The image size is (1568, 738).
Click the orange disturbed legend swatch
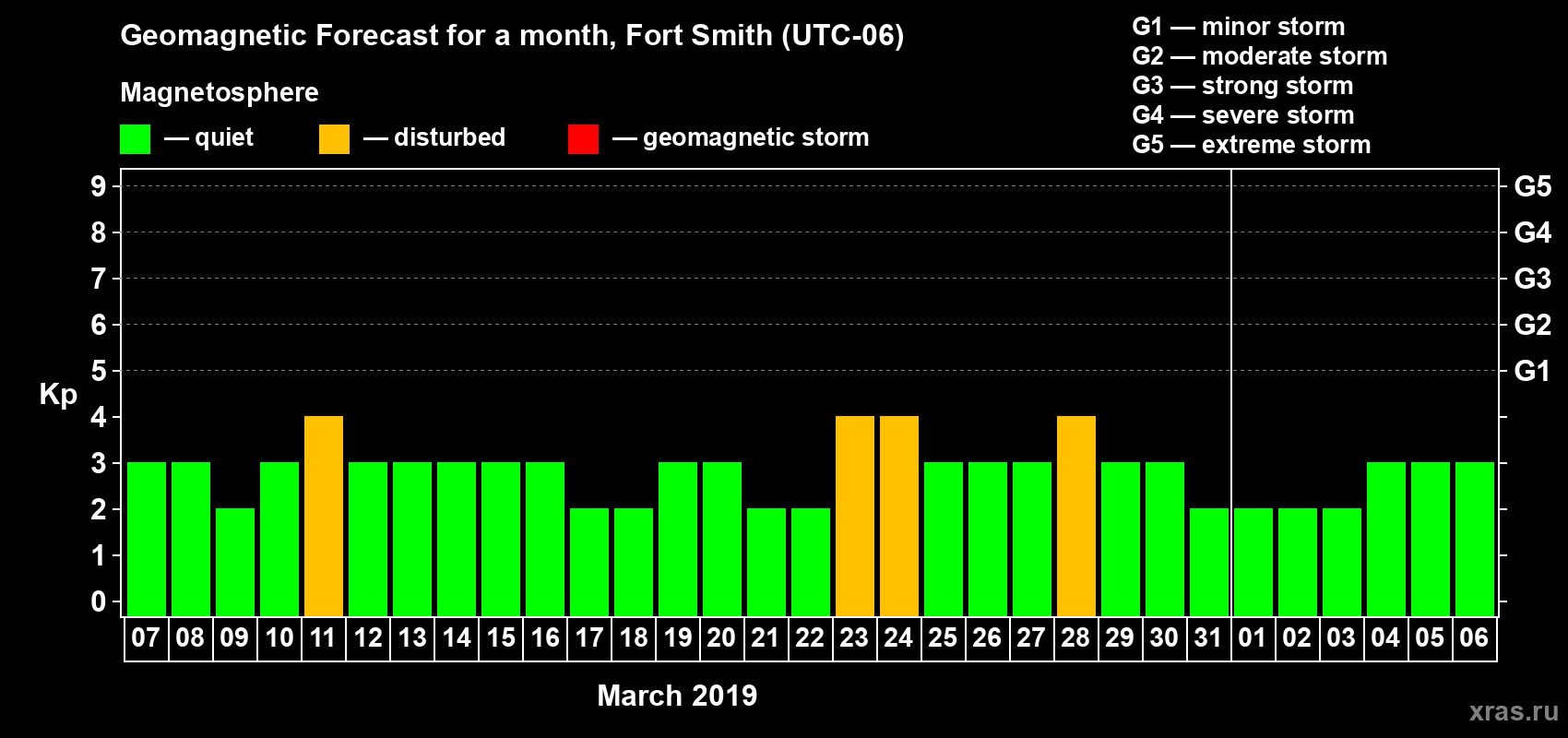(x=334, y=139)
